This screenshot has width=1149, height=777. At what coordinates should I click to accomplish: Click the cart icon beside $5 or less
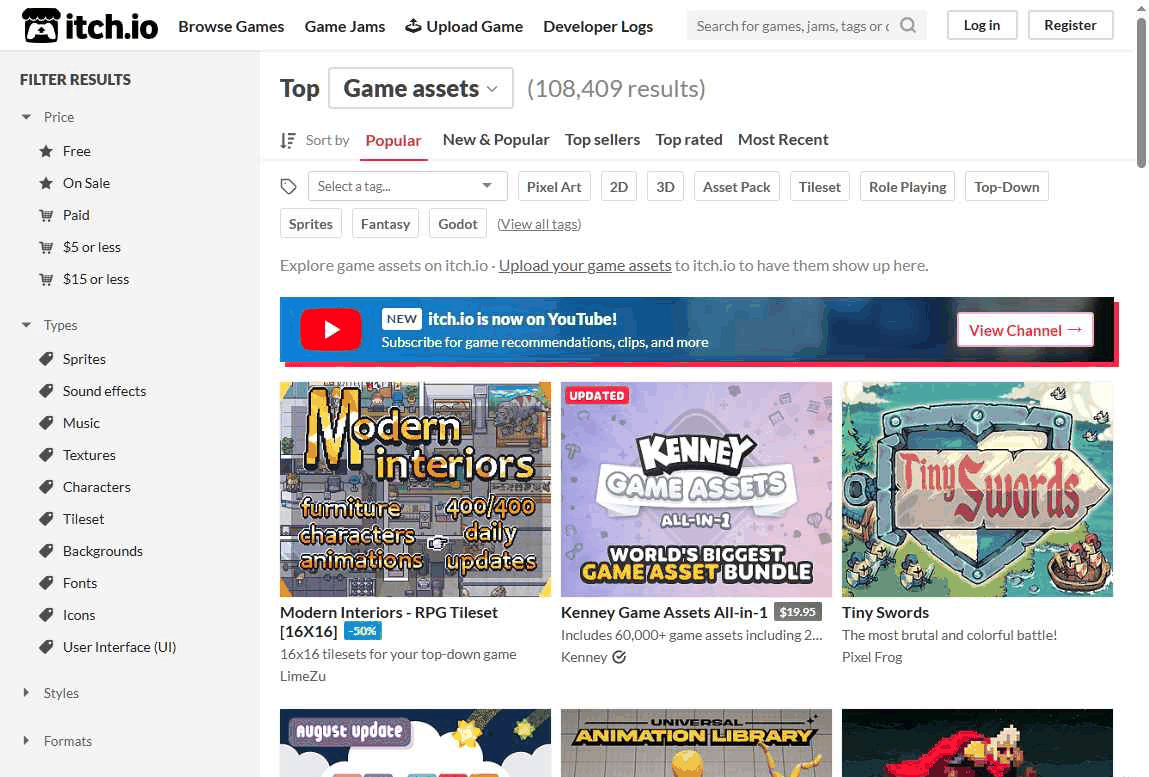(46, 247)
